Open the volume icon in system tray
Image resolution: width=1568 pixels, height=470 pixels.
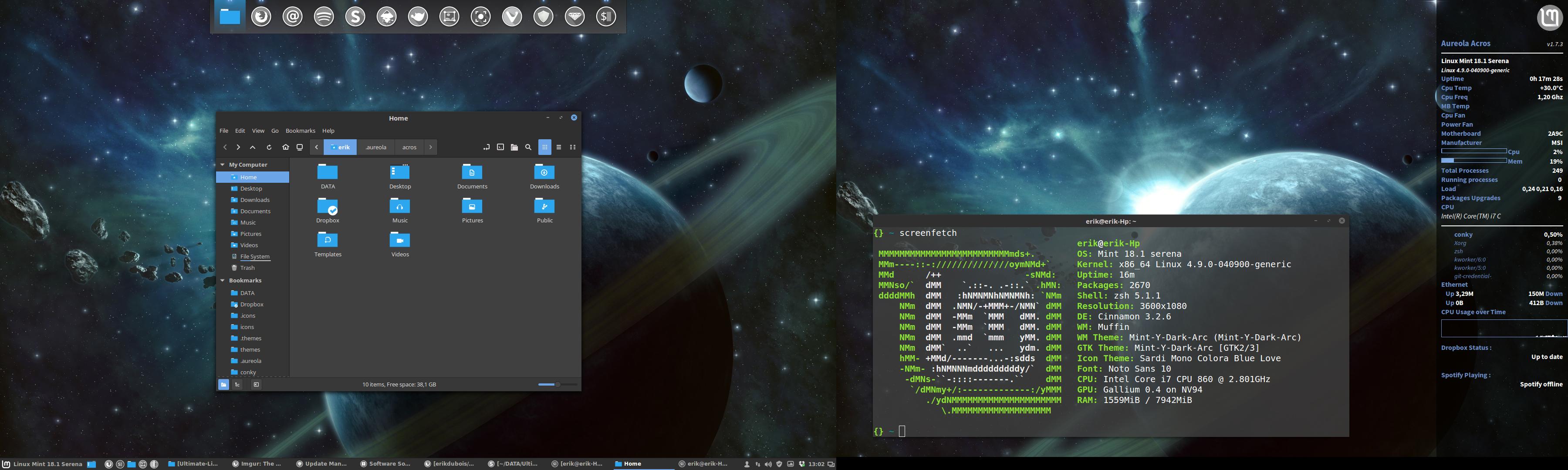[768, 464]
